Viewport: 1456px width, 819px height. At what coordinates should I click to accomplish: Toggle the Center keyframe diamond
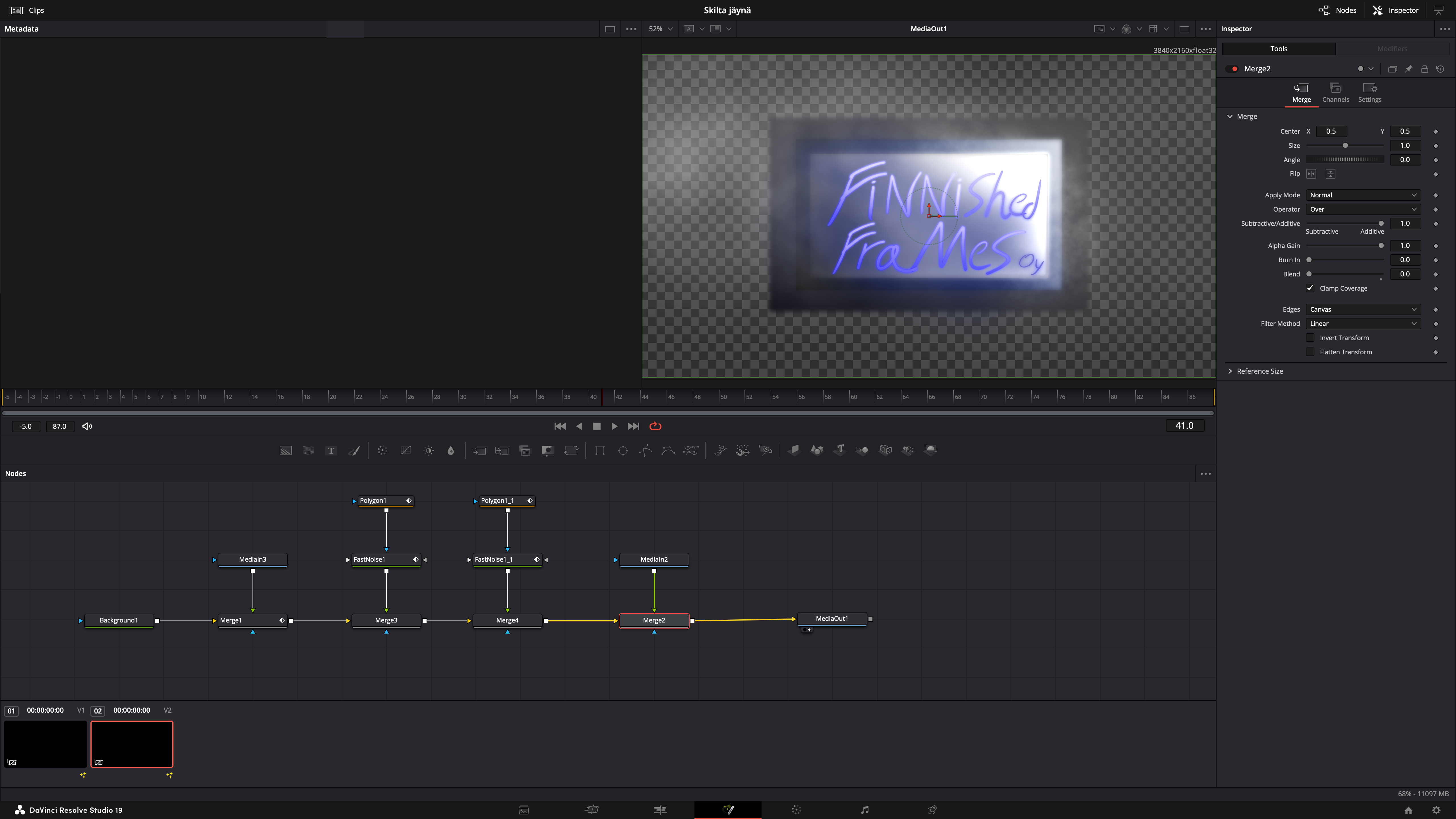[x=1436, y=132]
